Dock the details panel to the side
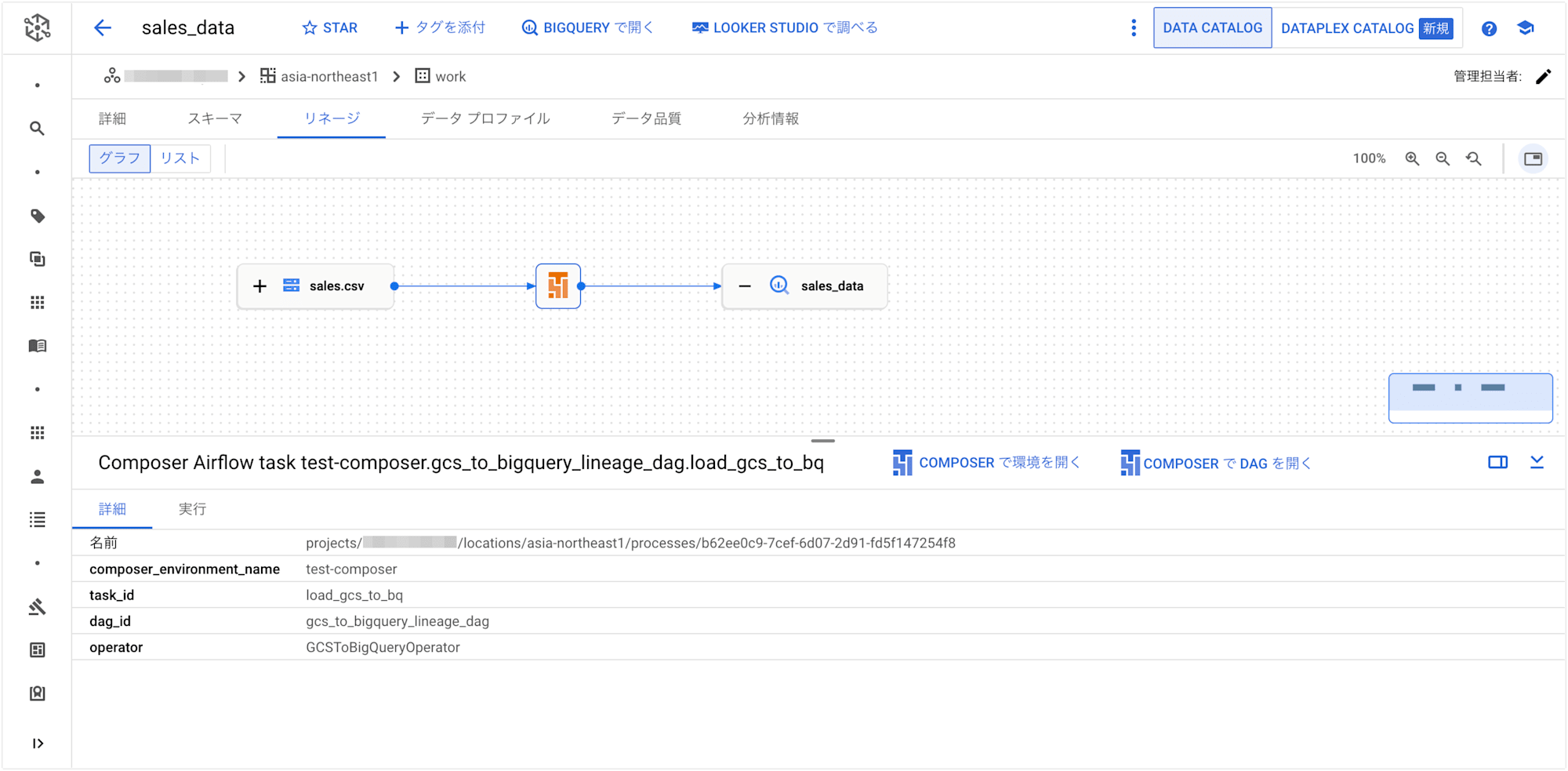This screenshot has height=771, width=1568. (1497, 462)
